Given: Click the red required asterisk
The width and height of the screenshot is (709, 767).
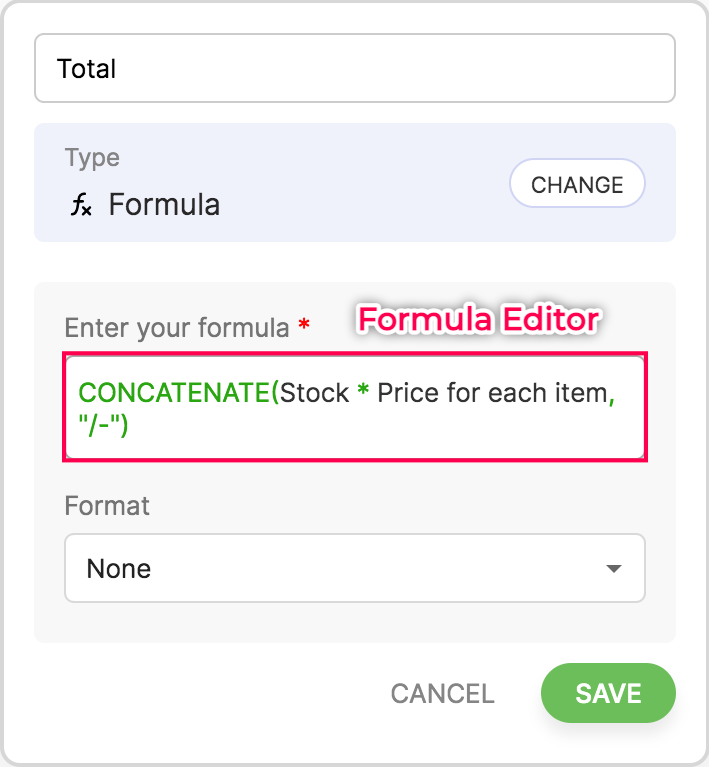Looking at the screenshot, I should click(304, 327).
